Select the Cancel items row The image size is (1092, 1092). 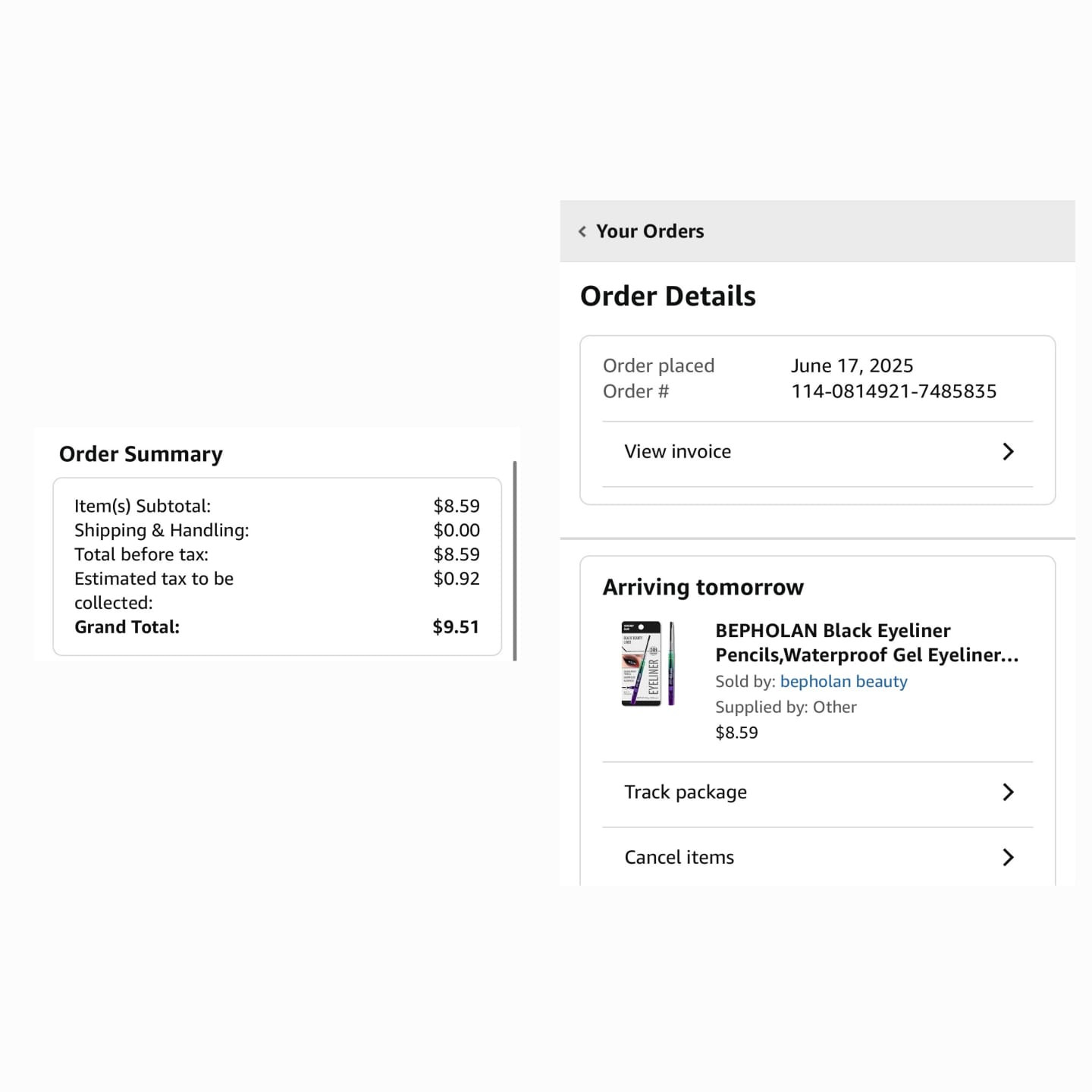pos(817,858)
